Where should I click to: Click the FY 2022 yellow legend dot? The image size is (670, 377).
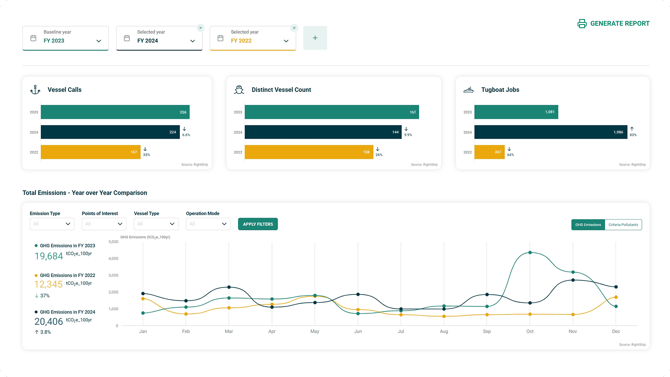[x=36, y=275]
